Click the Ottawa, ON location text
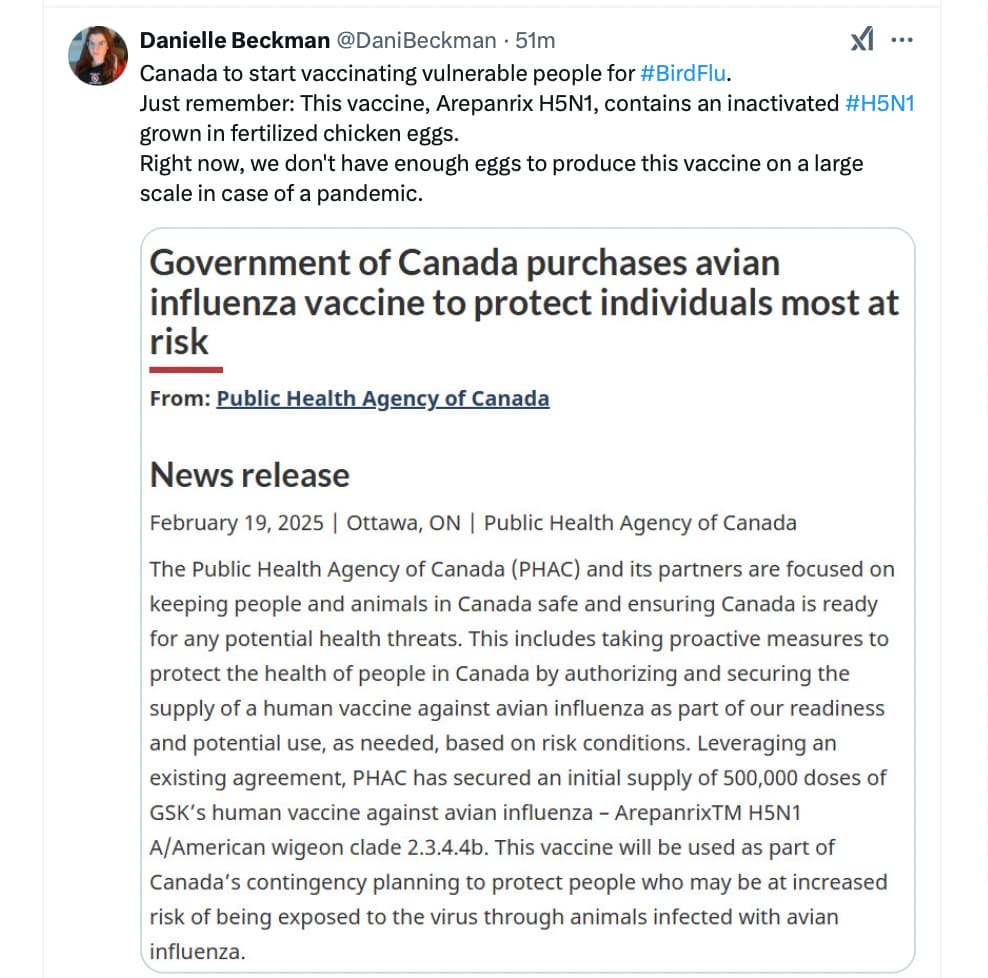This screenshot has width=988, height=978. point(403,523)
